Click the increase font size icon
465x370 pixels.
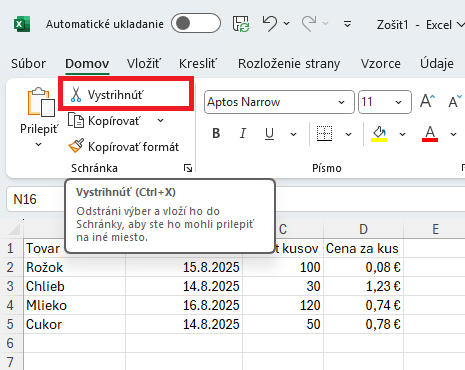[x=427, y=101]
